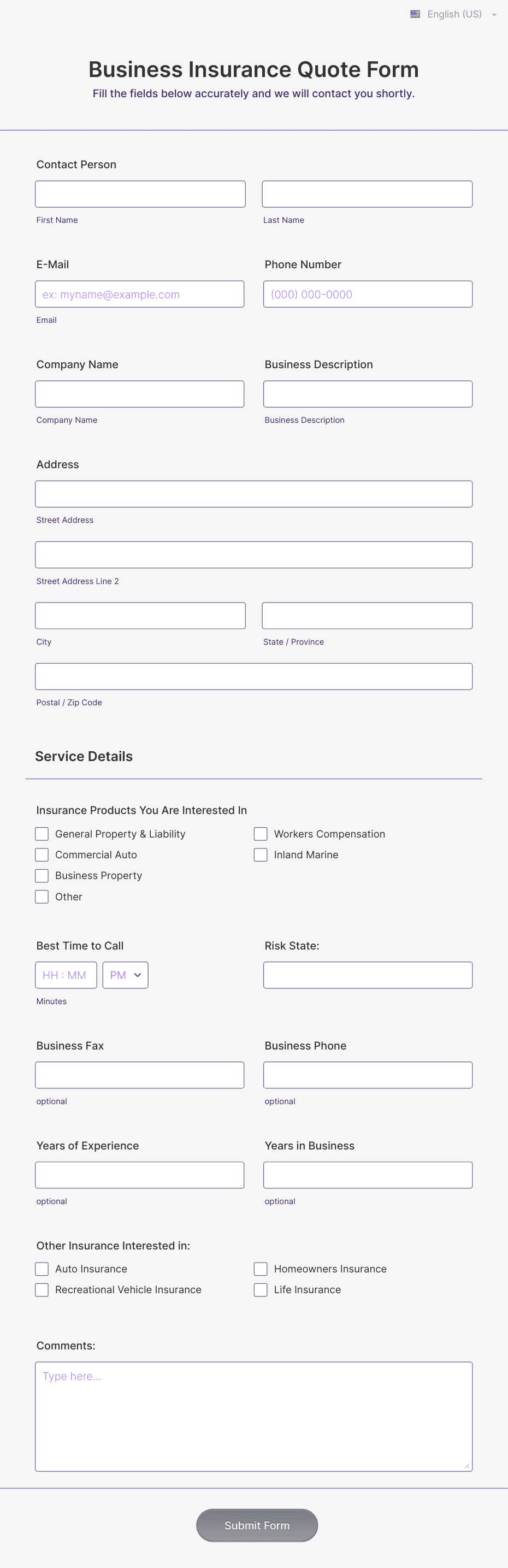Click the First Name input field
The width and height of the screenshot is (508, 1568).
140,193
